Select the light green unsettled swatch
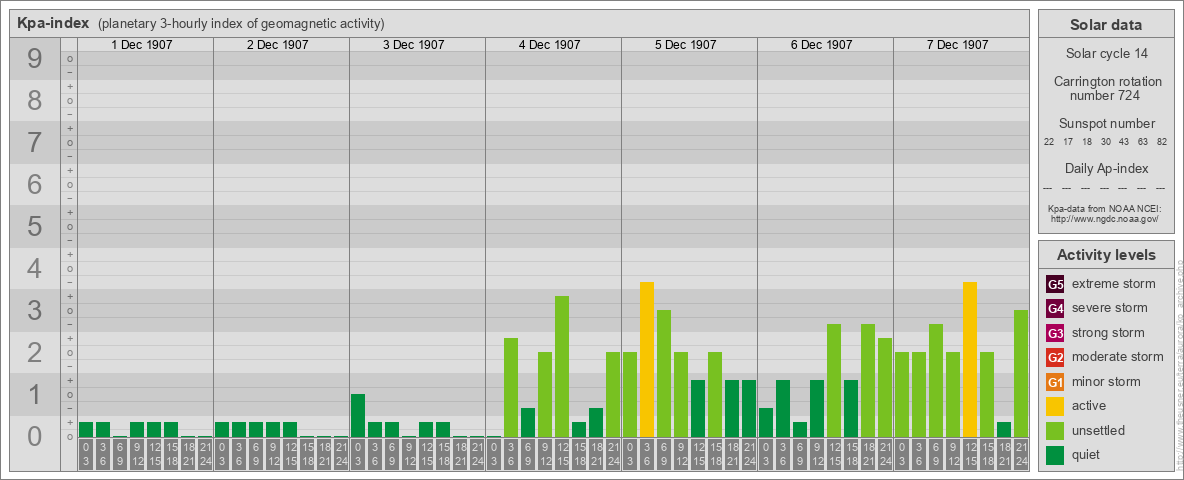 pyautogui.click(x=1055, y=430)
